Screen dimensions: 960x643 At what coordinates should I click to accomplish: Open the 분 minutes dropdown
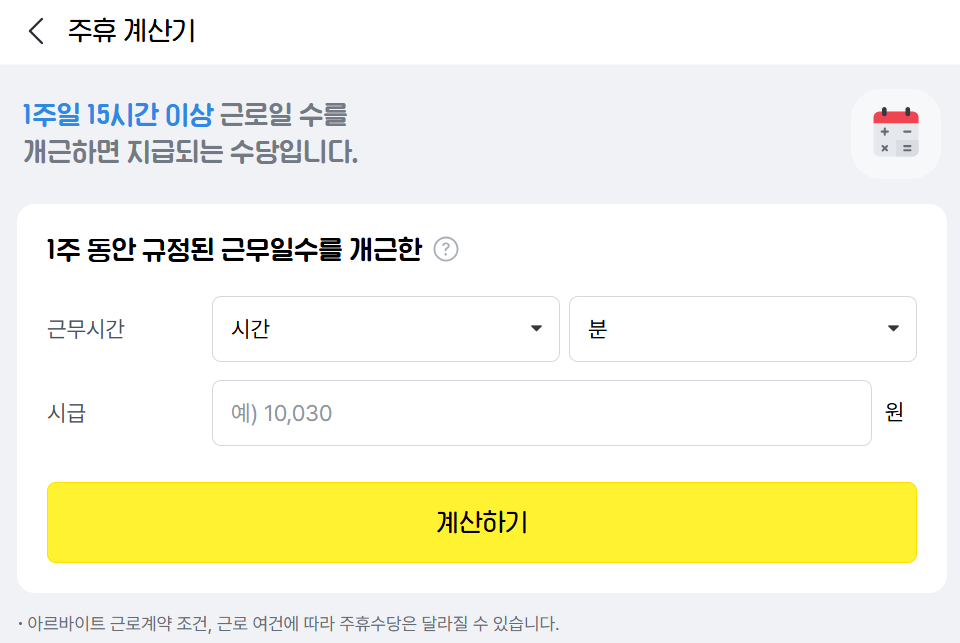(743, 328)
